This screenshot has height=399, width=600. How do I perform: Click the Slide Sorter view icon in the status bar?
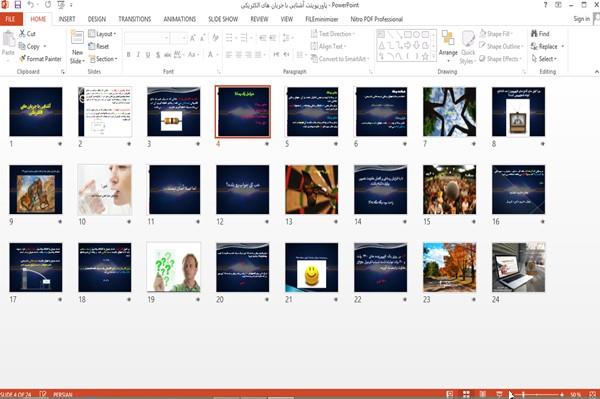tap(466, 394)
